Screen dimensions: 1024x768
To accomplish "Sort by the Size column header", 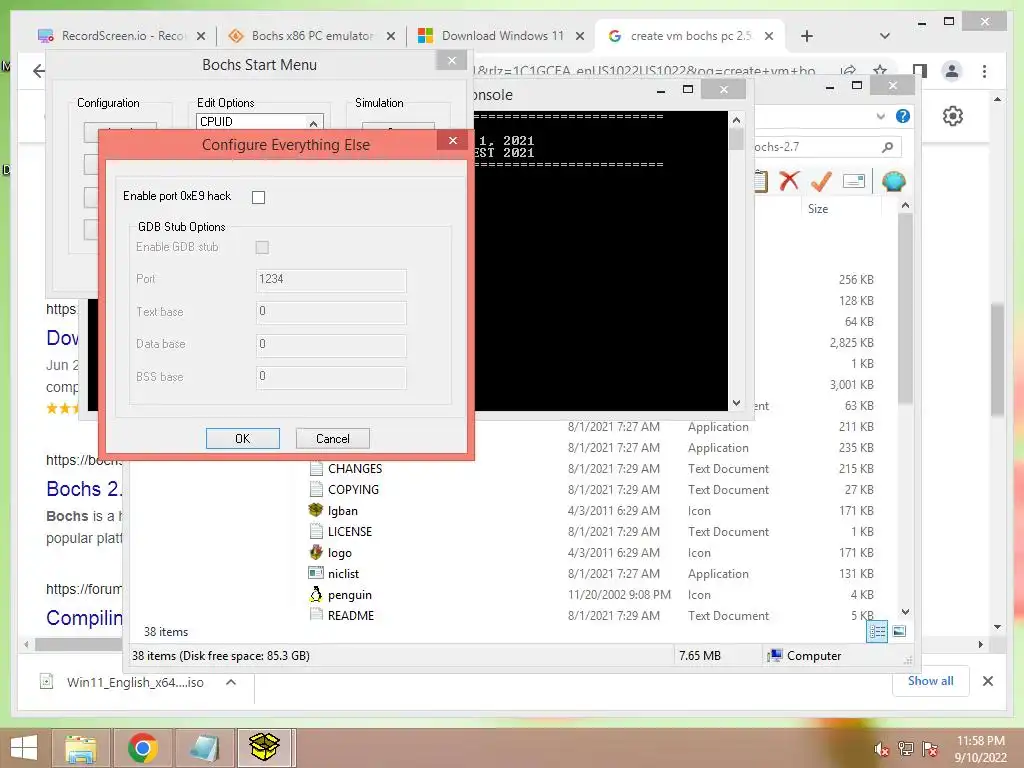I will (818, 209).
